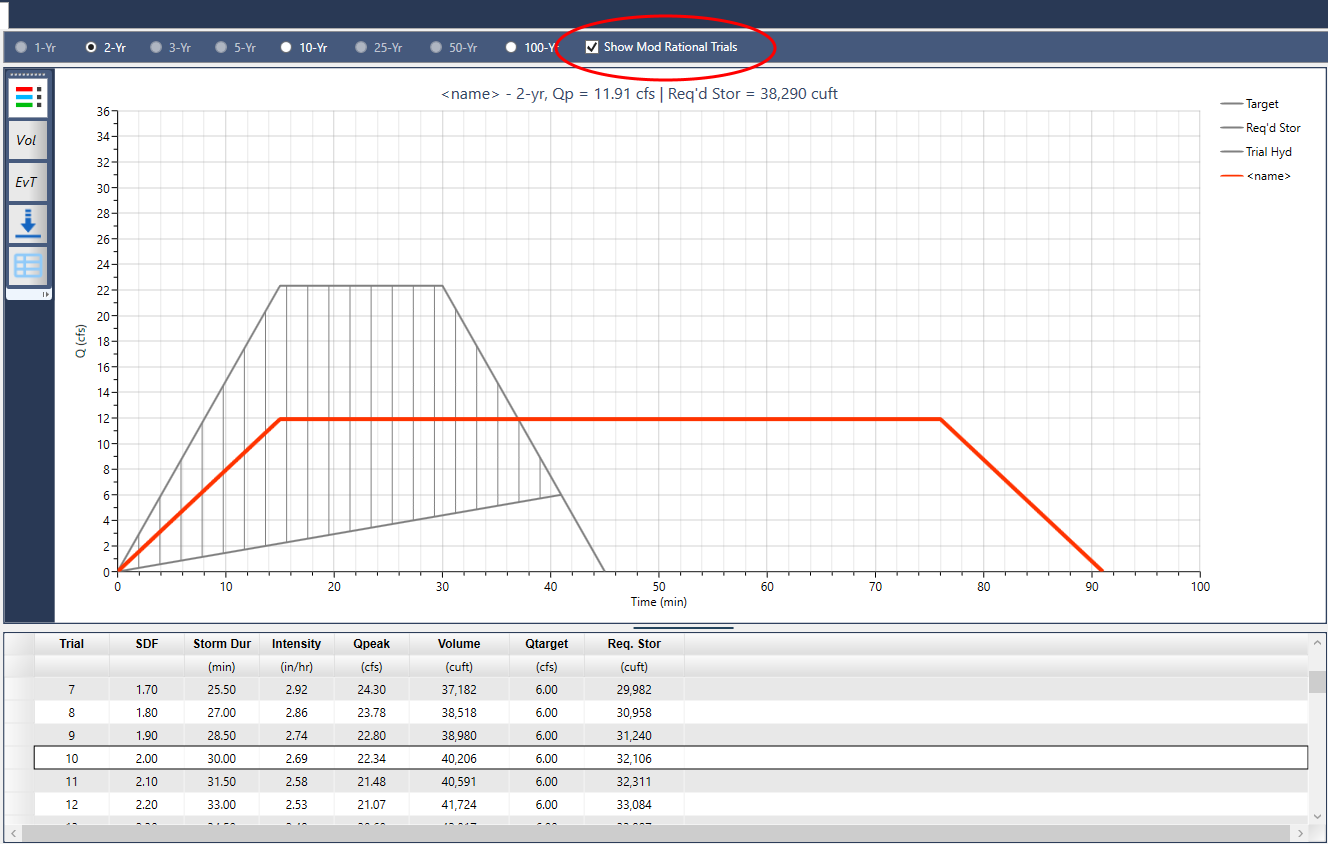This screenshot has width=1328, height=844.
Task: Open the EvT panel from the sidebar
Action: tap(27, 182)
